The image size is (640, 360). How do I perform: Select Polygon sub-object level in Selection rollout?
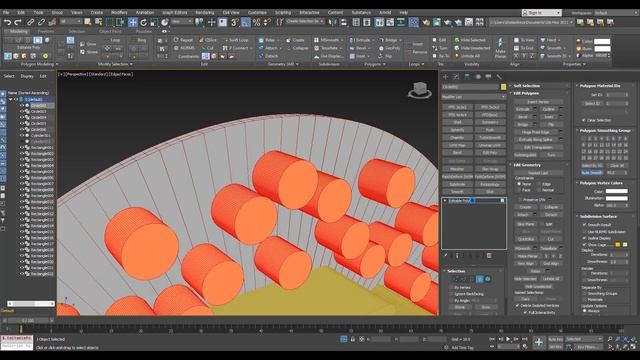[x=480, y=279]
